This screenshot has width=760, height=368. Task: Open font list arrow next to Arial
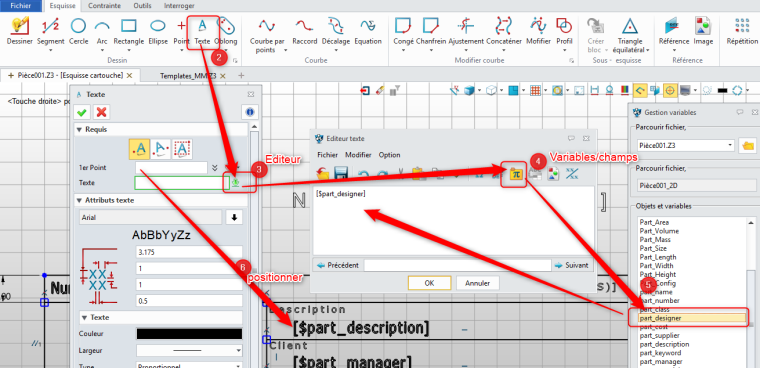point(234,217)
